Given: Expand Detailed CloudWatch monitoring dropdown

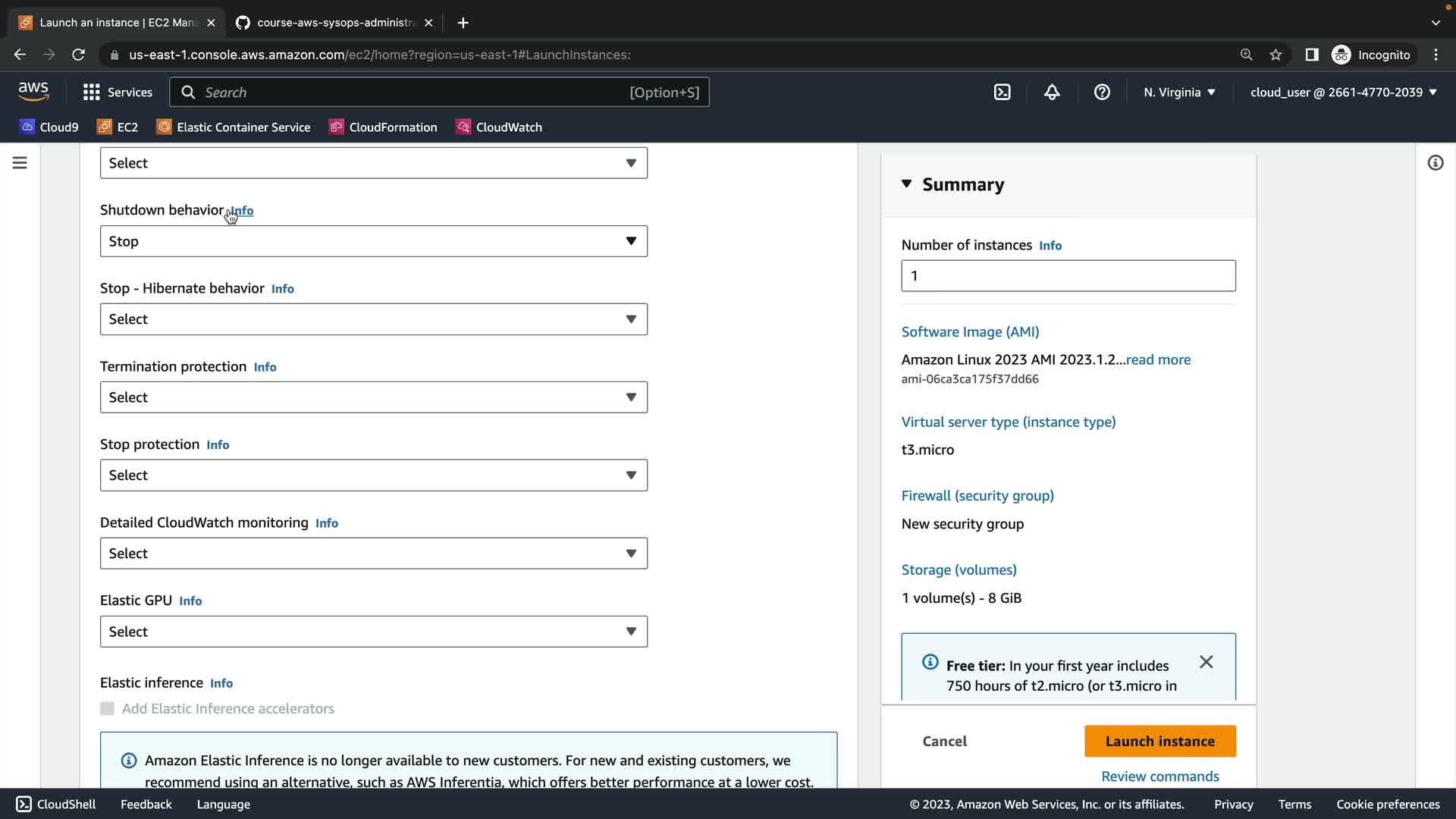Looking at the screenshot, I should click(373, 554).
